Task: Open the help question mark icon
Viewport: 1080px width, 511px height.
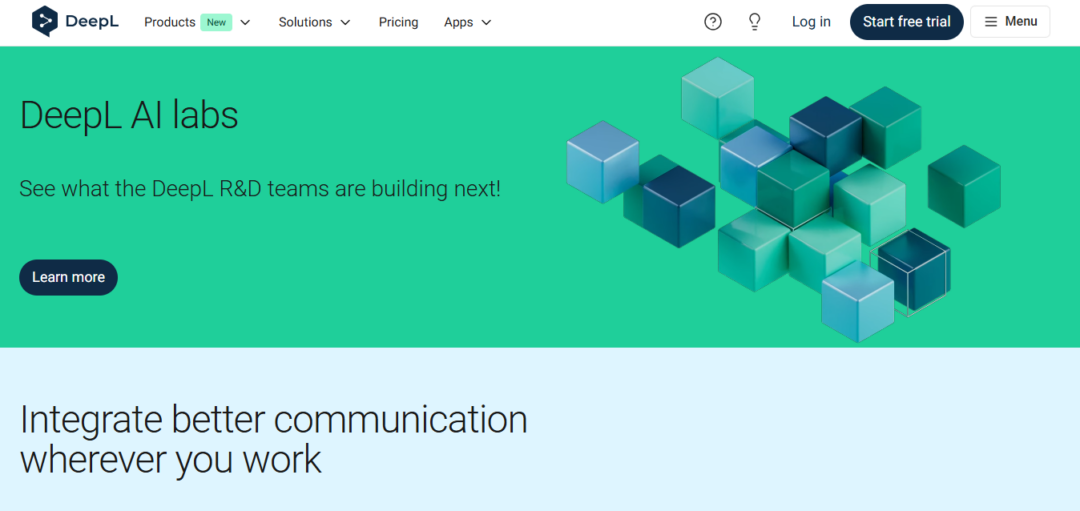Action: pyautogui.click(x=713, y=22)
